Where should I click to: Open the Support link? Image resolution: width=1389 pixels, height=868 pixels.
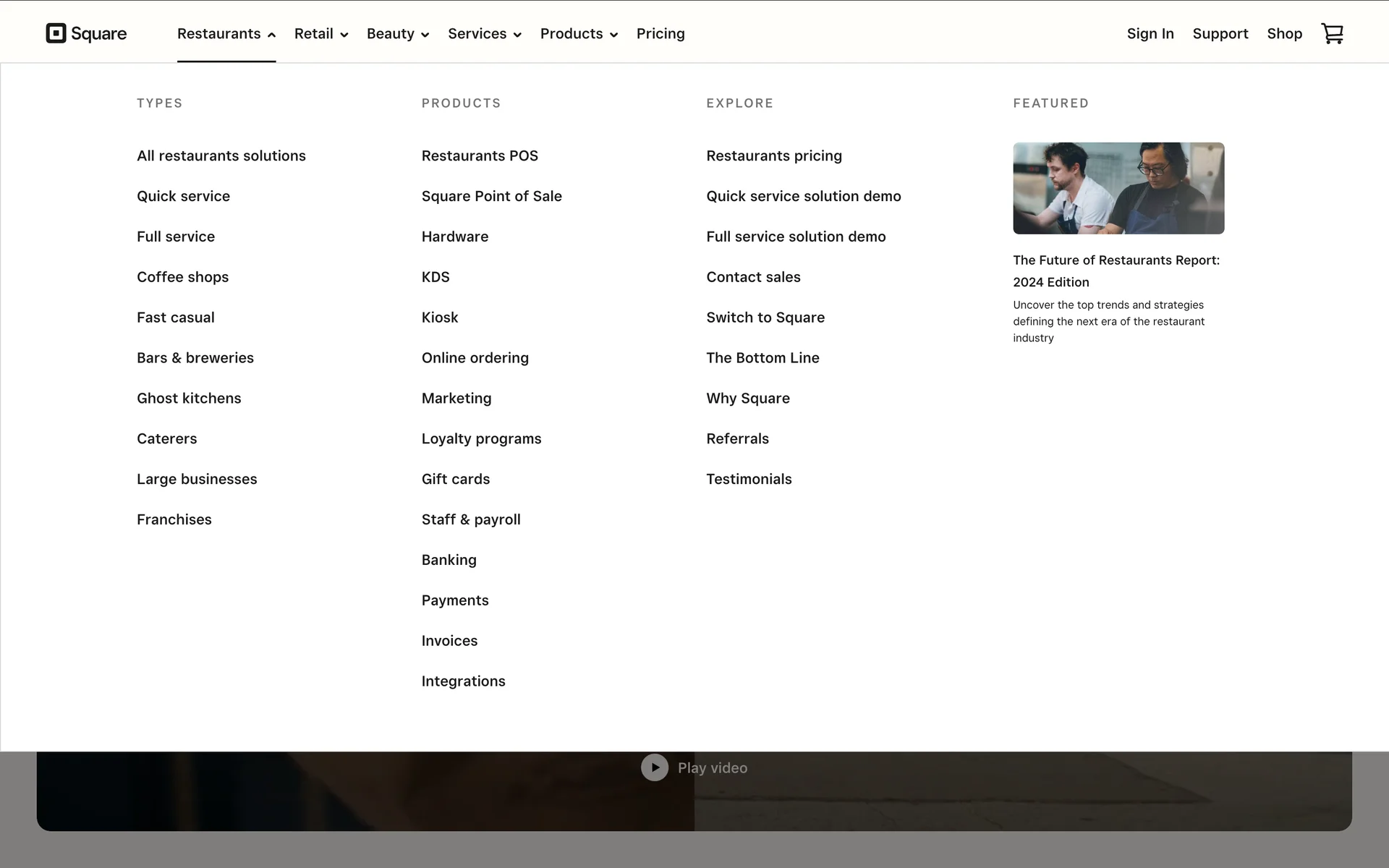coord(1220,34)
